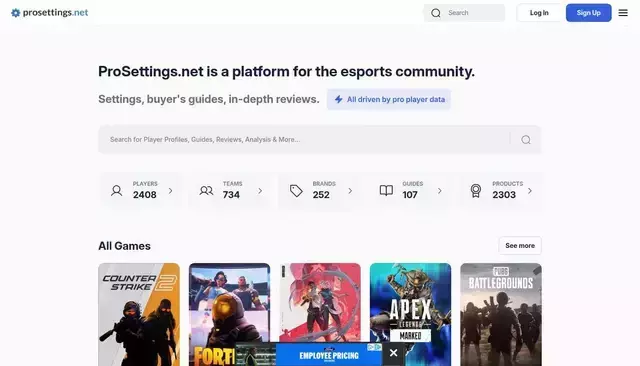The height and width of the screenshot is (366, 640).
Task: Click the Employee Pricing ad banner
Action: (x=308, y=354)
